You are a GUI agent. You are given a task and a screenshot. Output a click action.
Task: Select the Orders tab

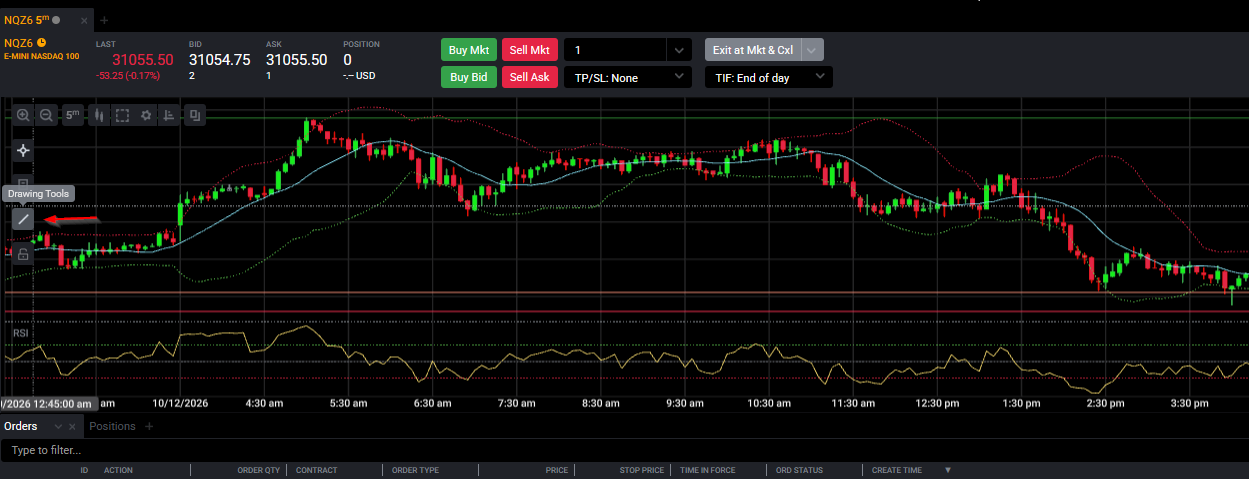tap(20, 427)
